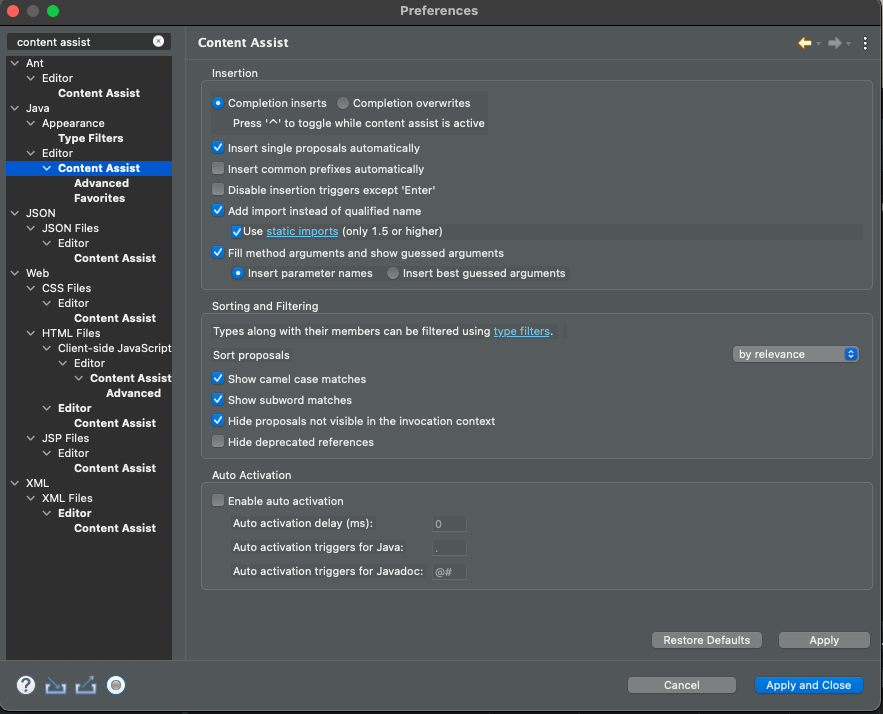Click the Import preferences icon

[55, 685]
